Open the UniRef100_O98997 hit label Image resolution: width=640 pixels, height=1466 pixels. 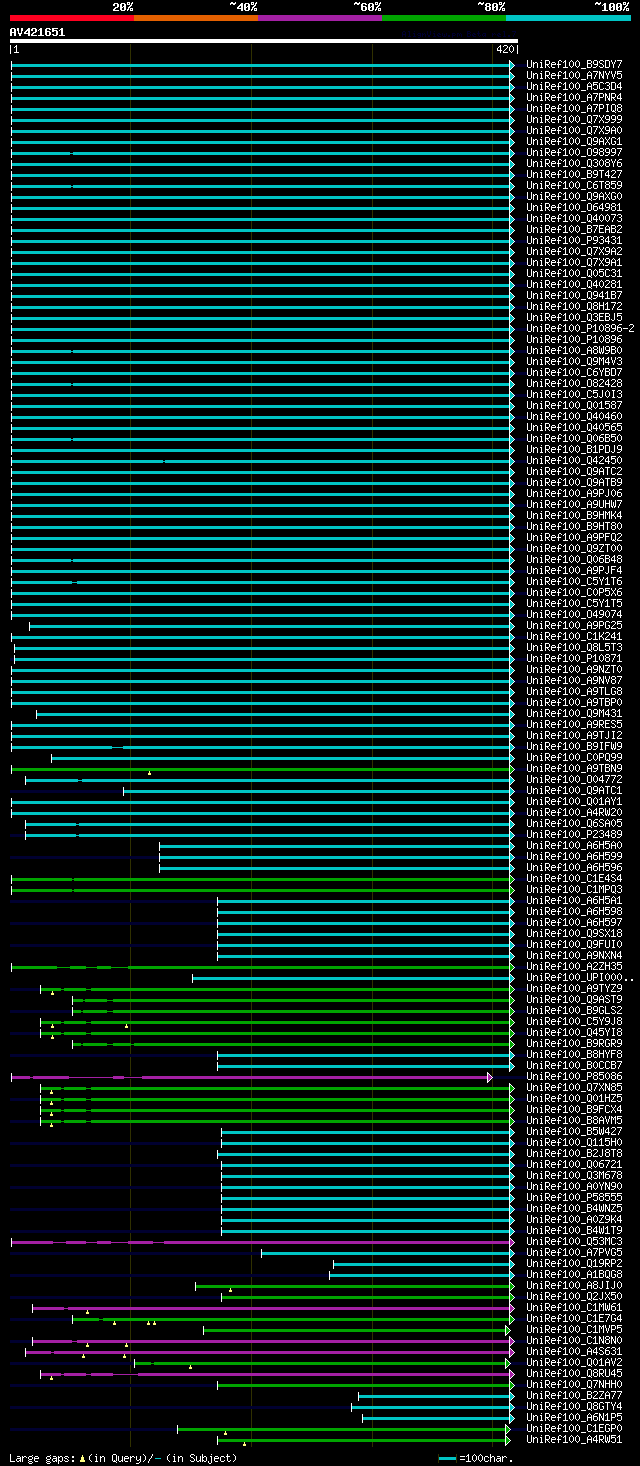click(574, 152)
